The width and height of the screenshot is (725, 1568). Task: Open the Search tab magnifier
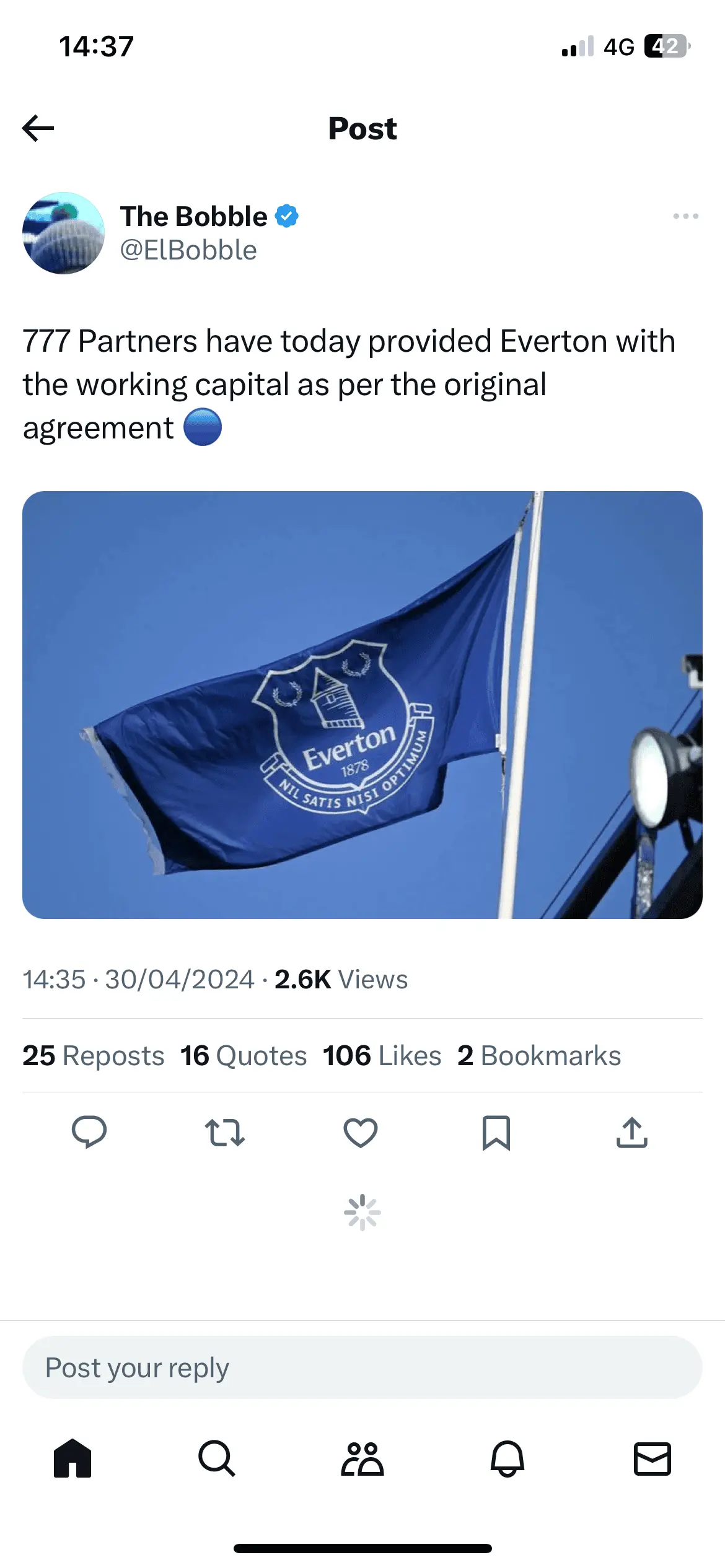(217, 1458)
